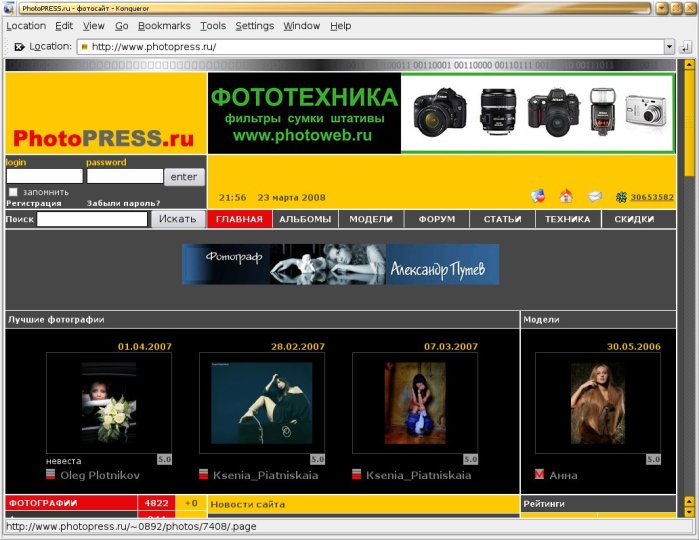The height and width of the screenshot is (540, 699).
Task: Open the Анна model thumbnail from 30.05.2006
Action: point(598,403)
